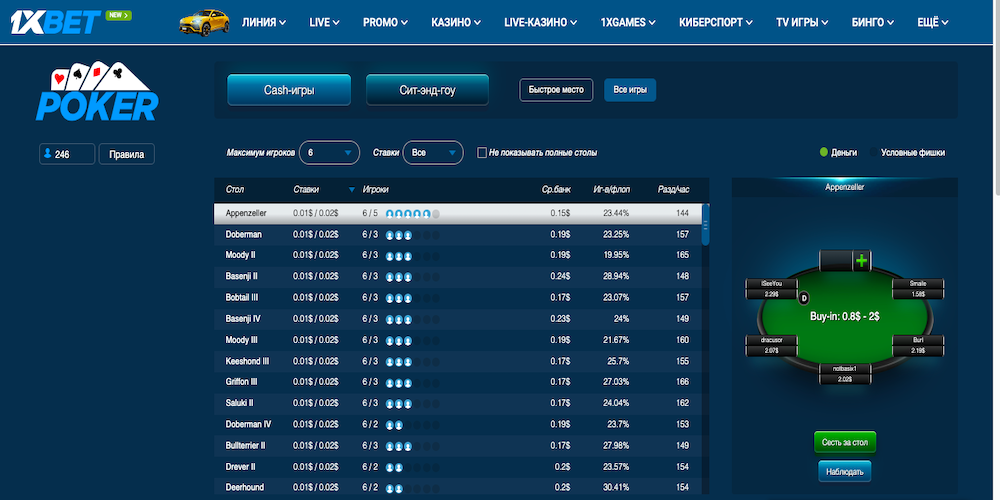Click the online players count icon
Screen dimensions: 1000x500
[47, 154]
